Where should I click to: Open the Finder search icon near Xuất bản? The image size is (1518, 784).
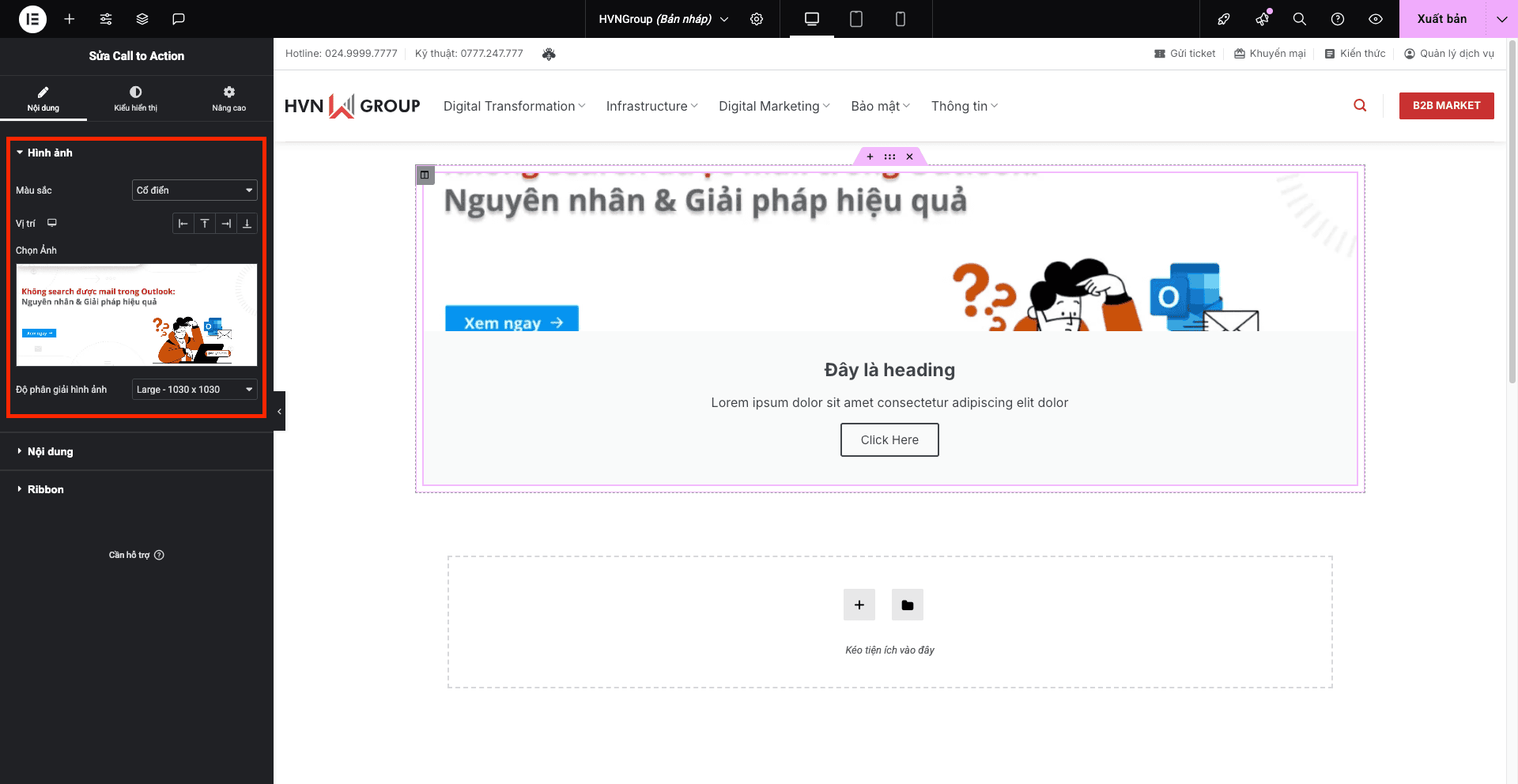(1299, 19)
